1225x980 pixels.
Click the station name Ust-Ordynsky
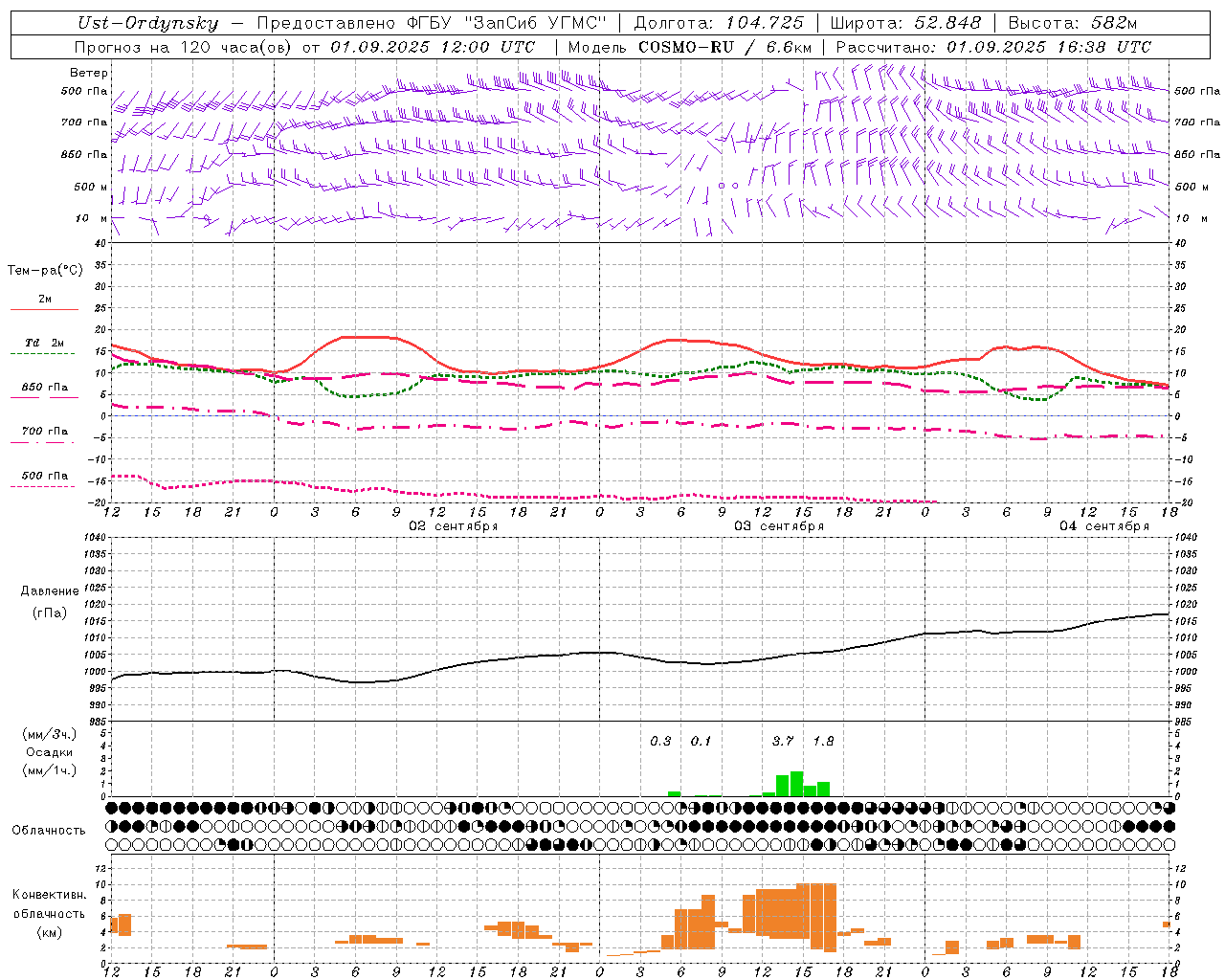pyautogui.click(x=147, y=23)
